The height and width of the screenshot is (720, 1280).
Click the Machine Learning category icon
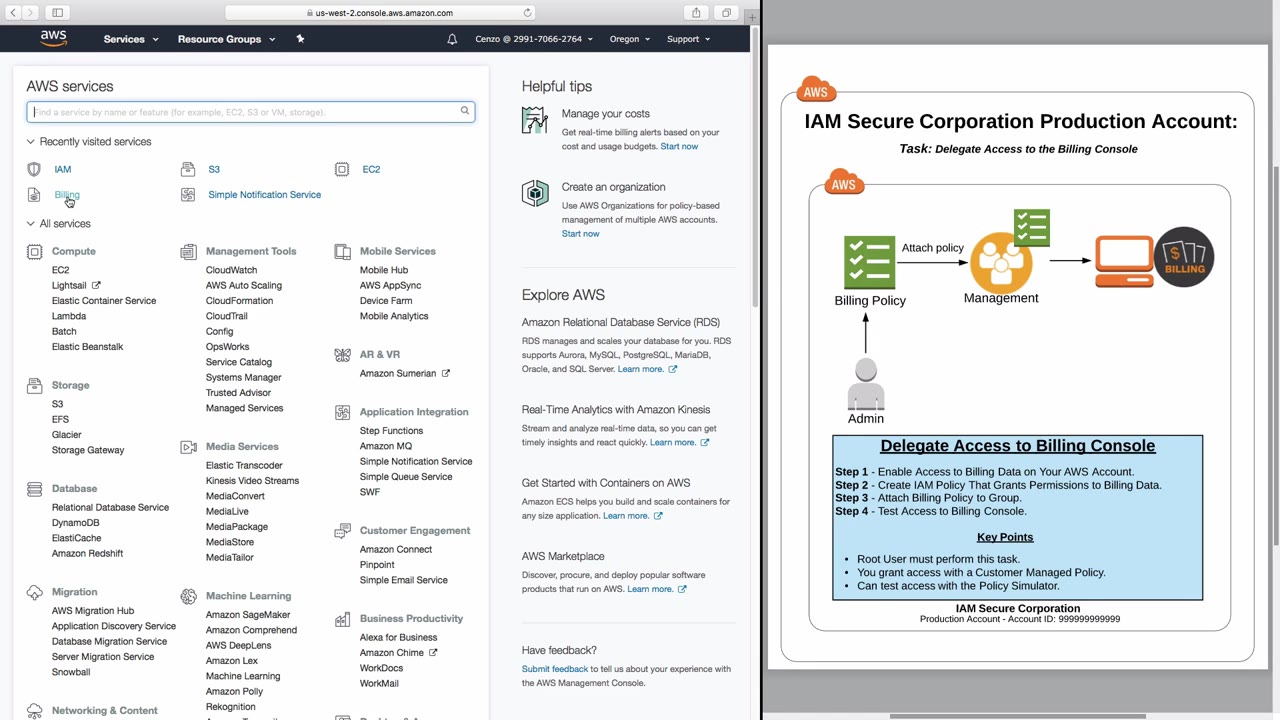pos(188,596)
